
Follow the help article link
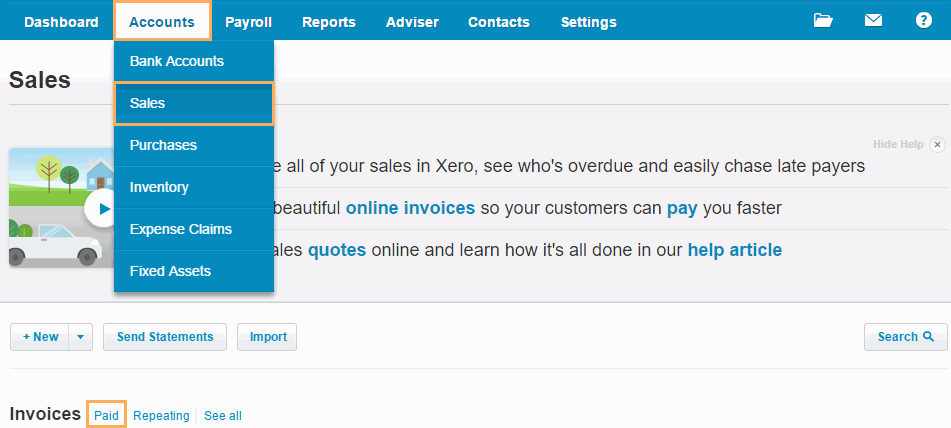[734, 249]
